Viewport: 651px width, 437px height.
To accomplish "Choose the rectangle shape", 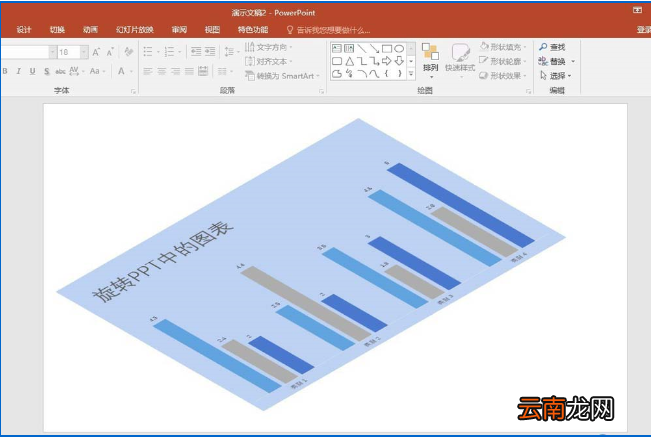I will (x=387, y=49).
